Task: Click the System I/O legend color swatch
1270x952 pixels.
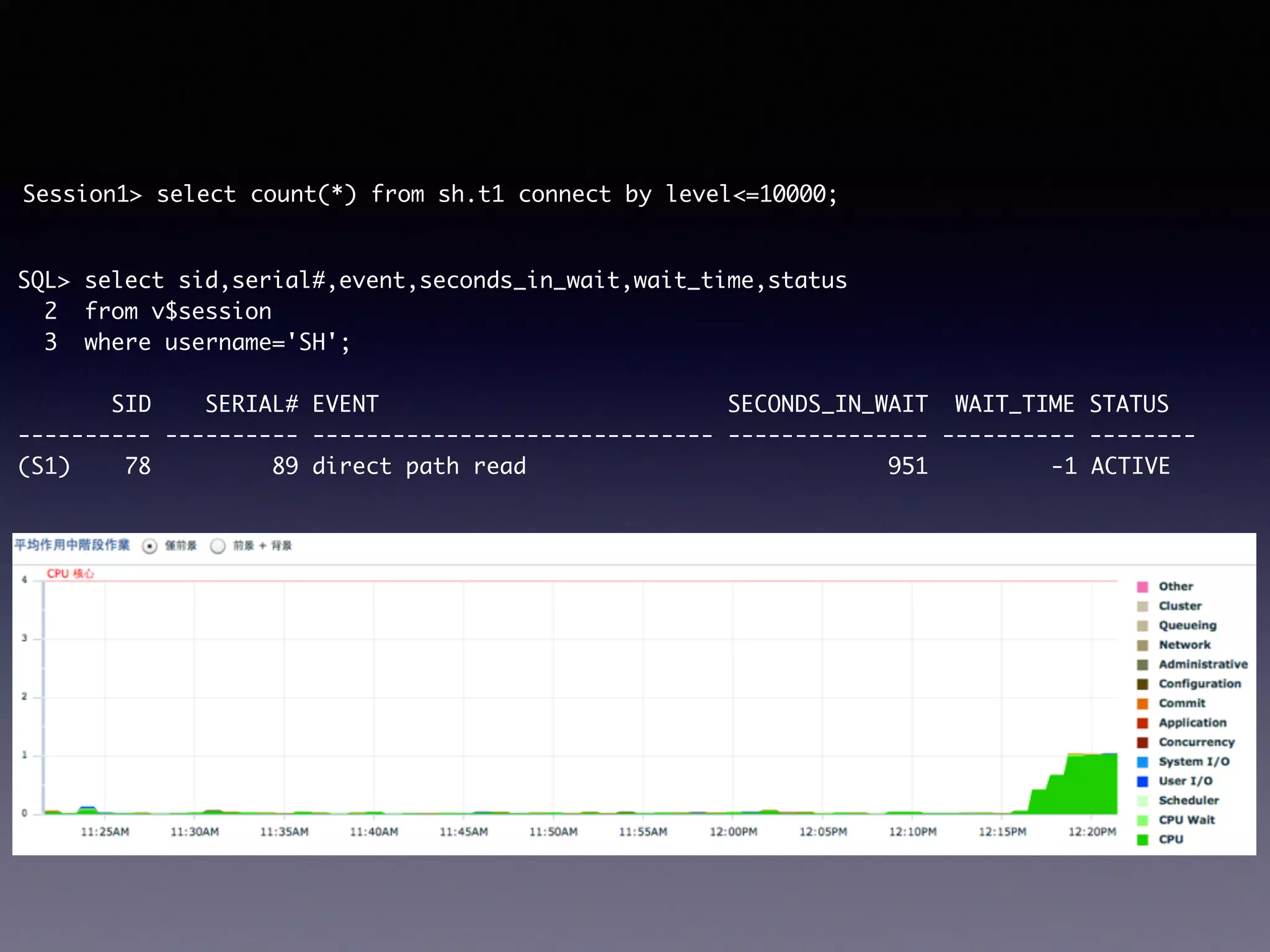Action: tap(1143, 762)
